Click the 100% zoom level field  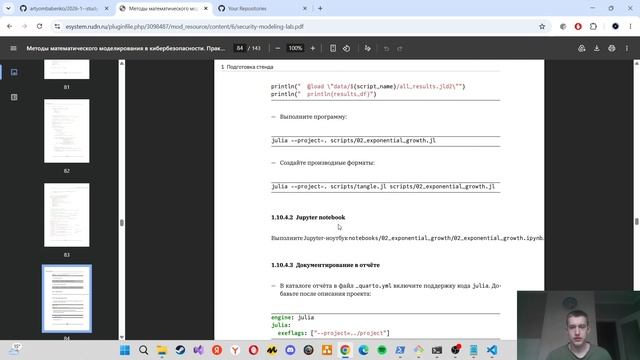coord(295,48)
